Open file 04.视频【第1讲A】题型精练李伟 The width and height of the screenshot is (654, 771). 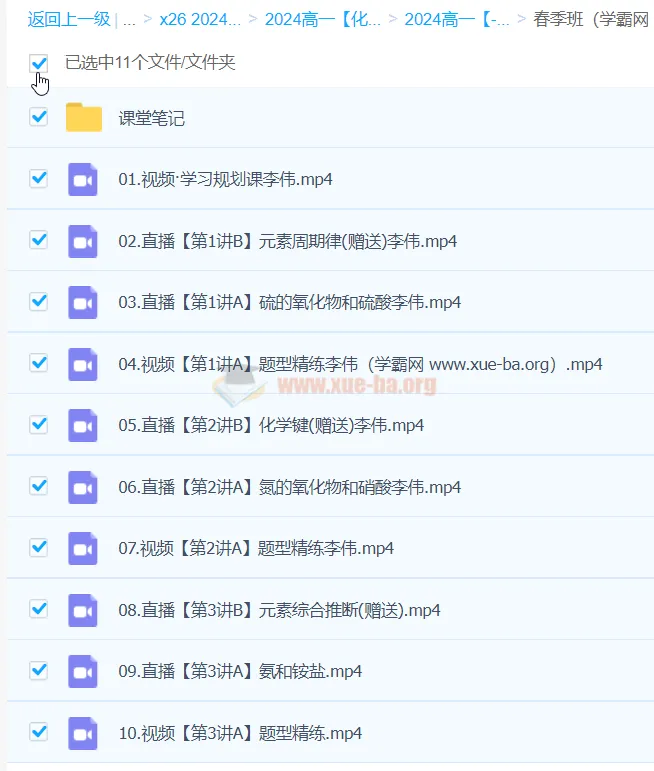360,364
